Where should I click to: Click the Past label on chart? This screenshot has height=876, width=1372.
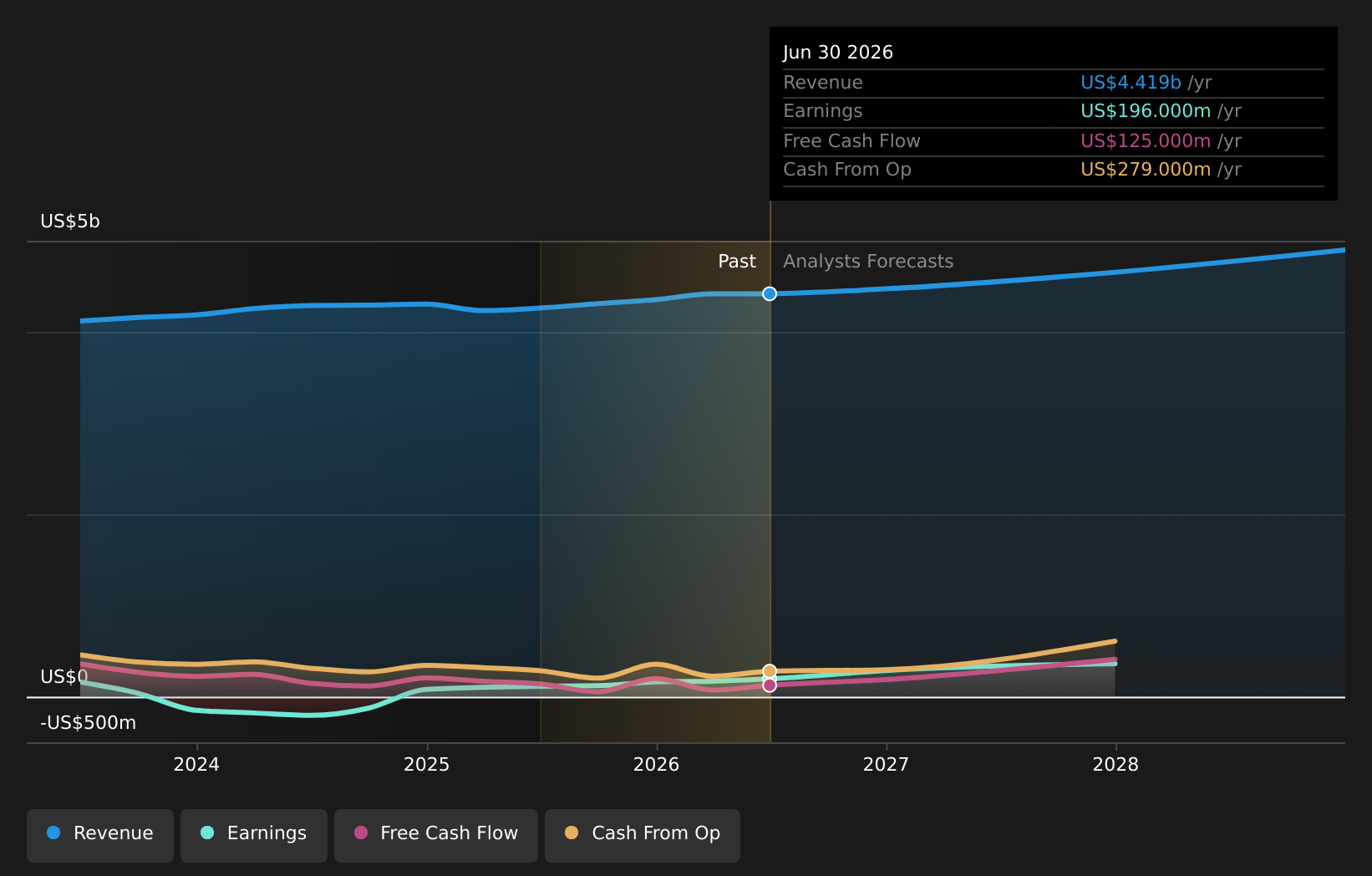click(737, 262)
